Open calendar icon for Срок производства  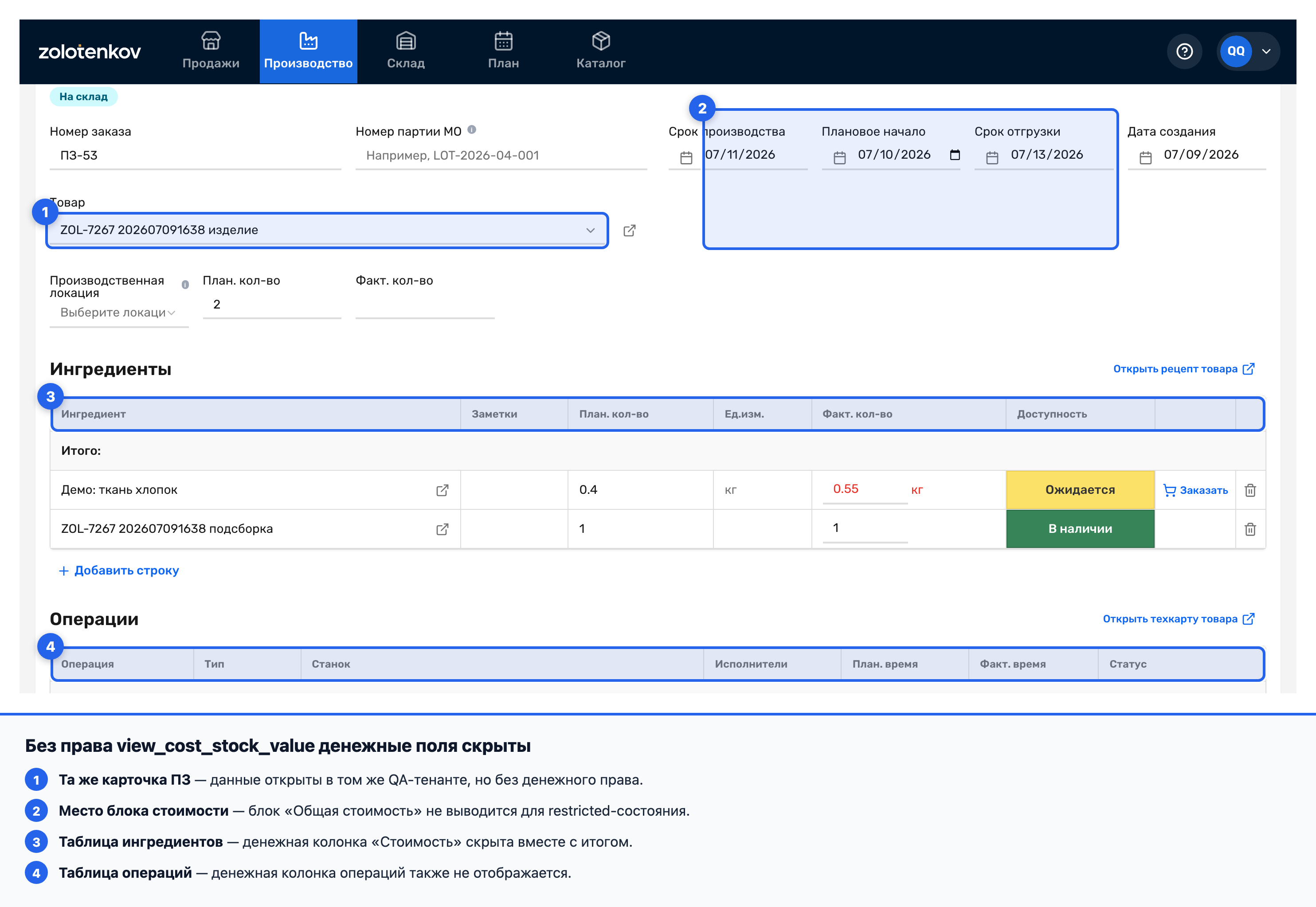coord(686,157)
